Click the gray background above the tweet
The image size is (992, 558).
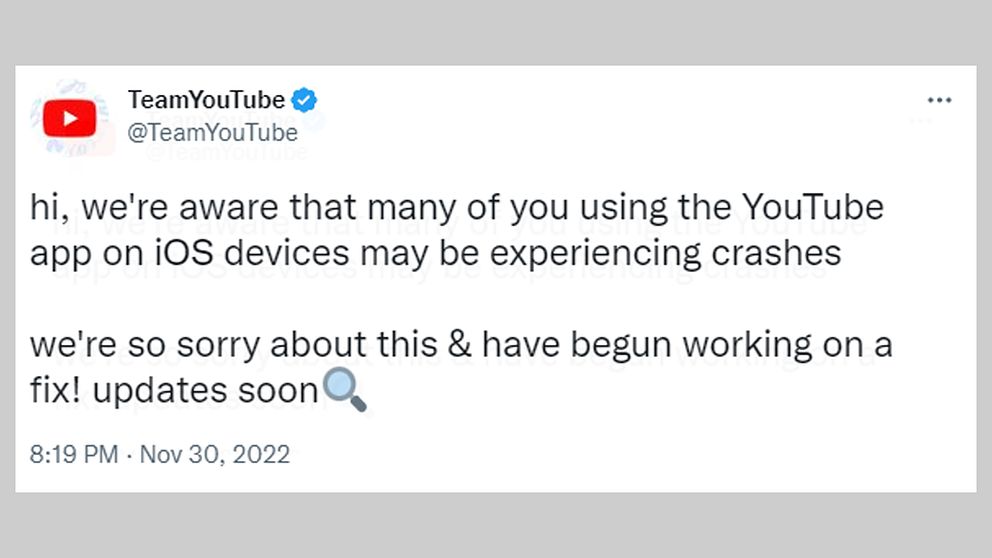click(x=496, y=32)
